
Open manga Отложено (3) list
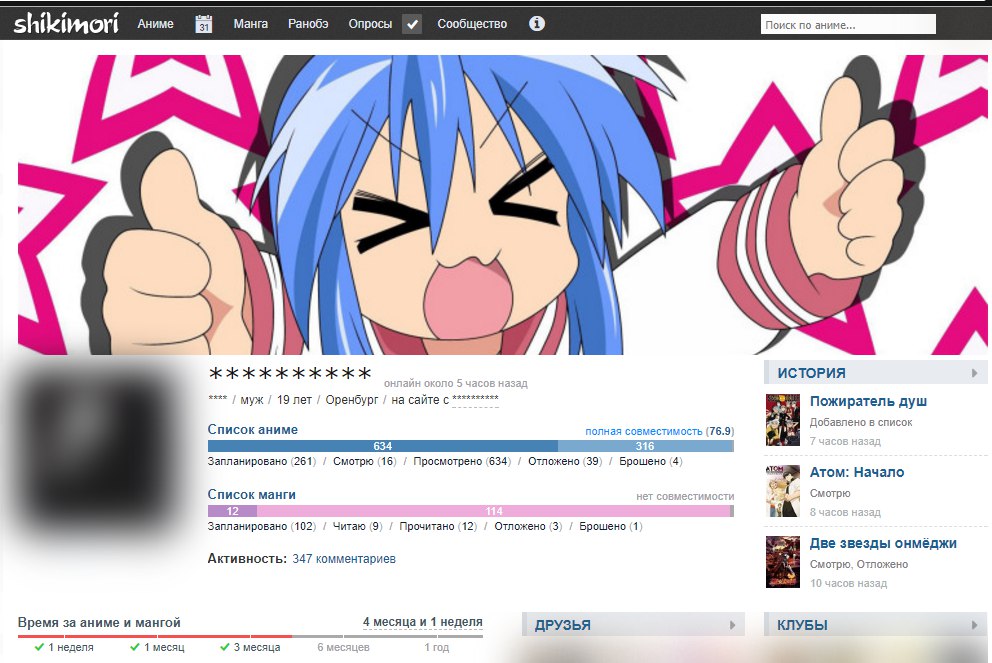tap(528, 526)
